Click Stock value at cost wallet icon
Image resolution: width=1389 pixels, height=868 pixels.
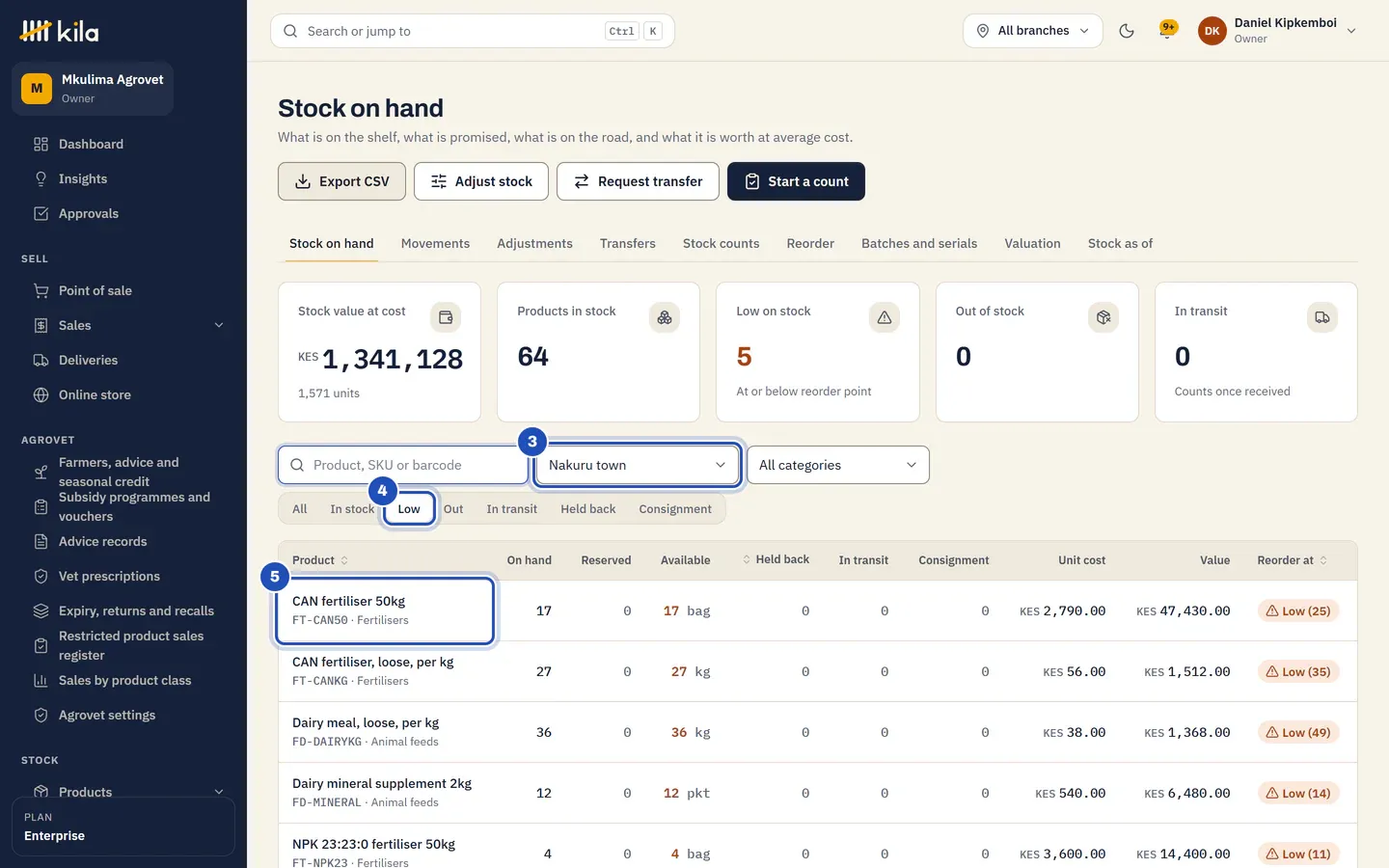[x=446, y=317]
